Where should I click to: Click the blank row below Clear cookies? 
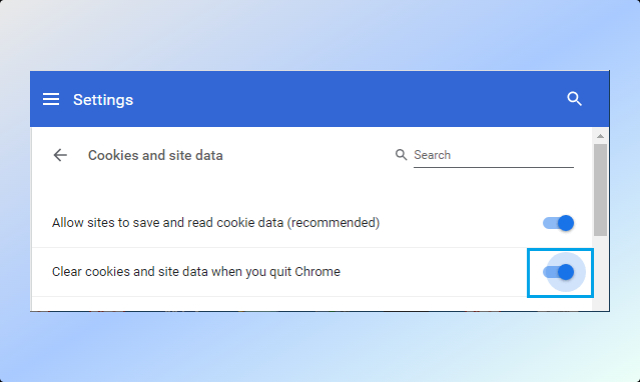[312, 304]
